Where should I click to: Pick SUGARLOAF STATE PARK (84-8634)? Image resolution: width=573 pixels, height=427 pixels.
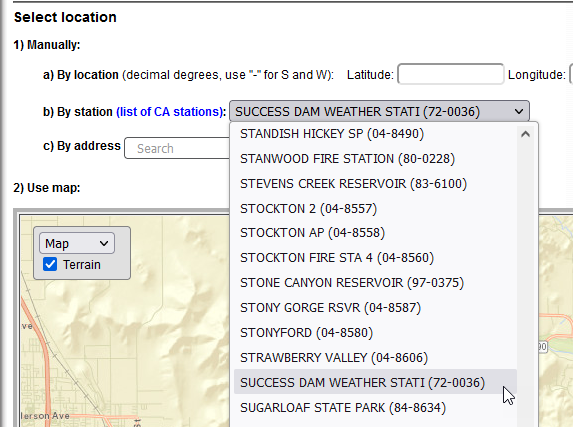[x=375, y=407]
